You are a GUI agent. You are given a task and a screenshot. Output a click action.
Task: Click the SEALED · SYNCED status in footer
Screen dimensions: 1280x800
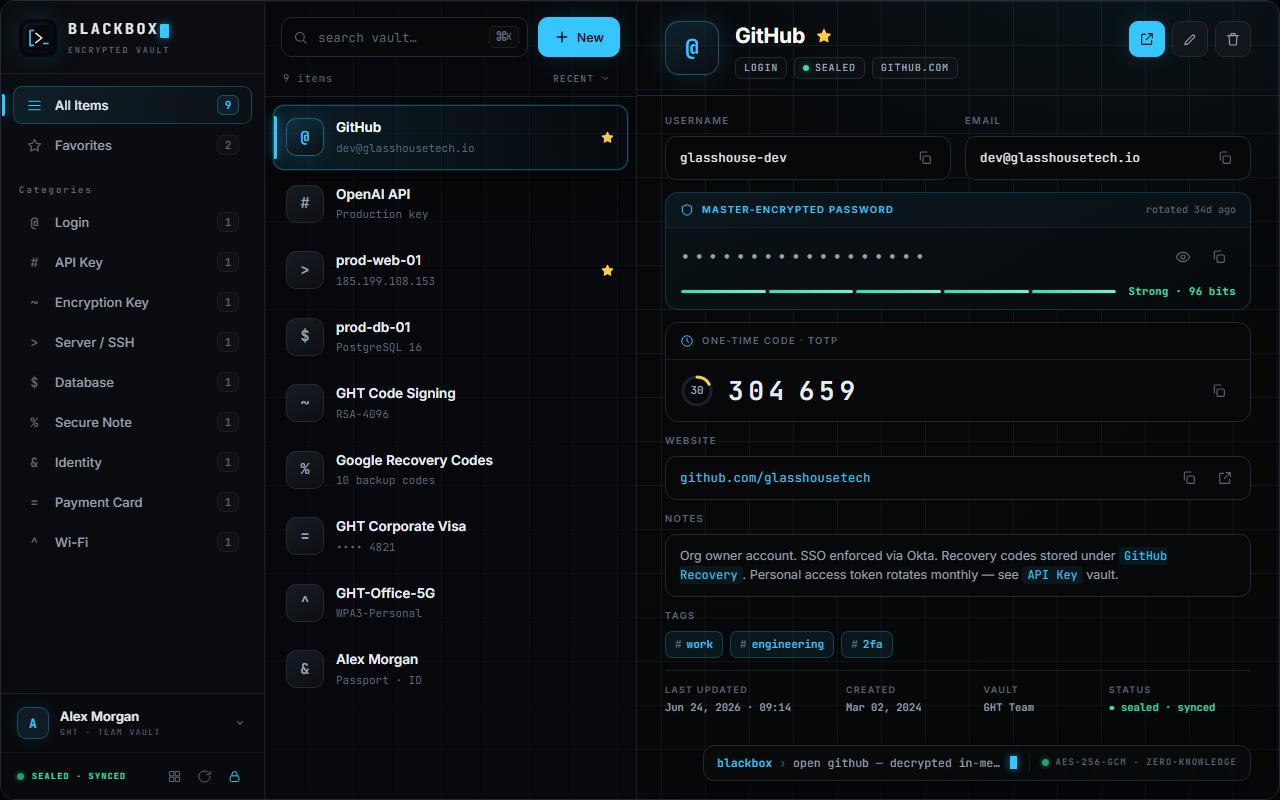(71, 776)
